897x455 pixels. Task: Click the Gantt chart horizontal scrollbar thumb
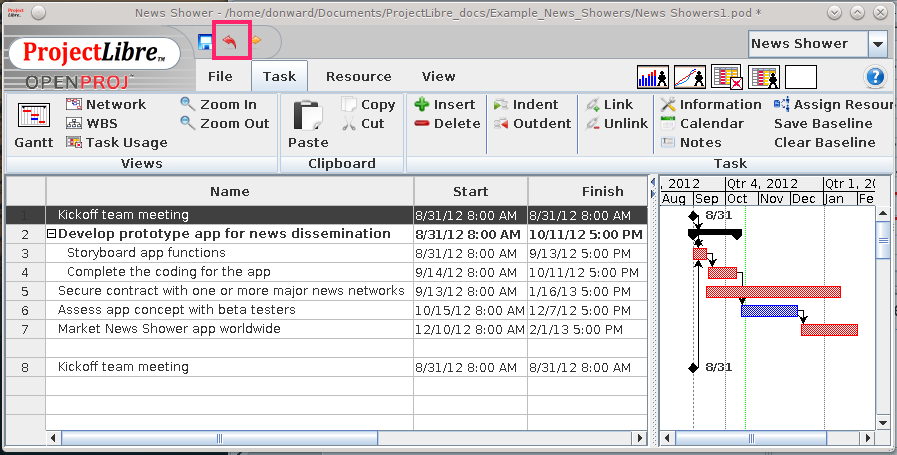point(751,438)
